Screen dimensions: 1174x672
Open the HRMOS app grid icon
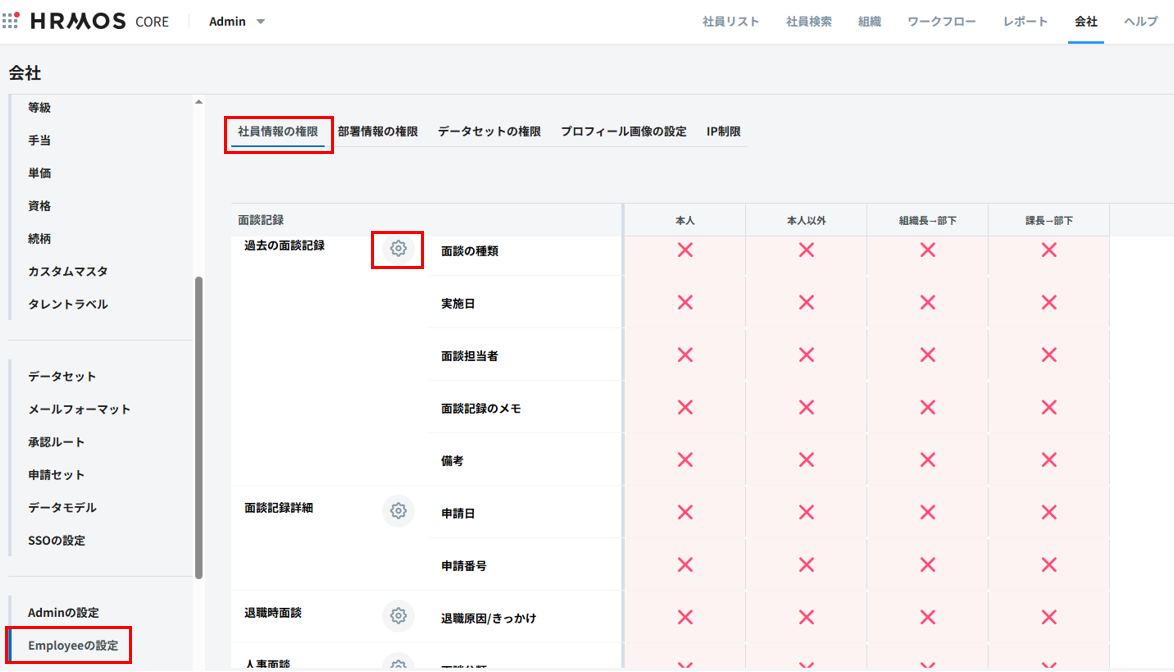11,21
